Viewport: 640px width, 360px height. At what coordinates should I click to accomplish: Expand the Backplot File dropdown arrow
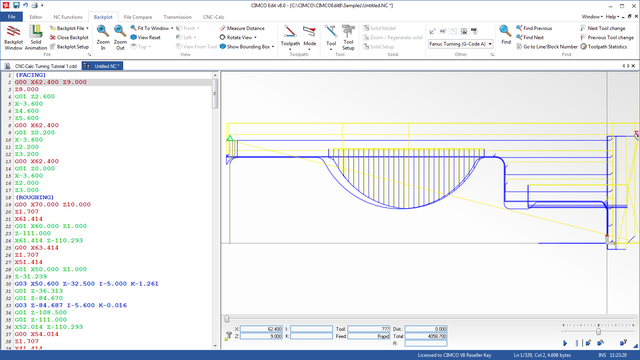tap(87, 28)
